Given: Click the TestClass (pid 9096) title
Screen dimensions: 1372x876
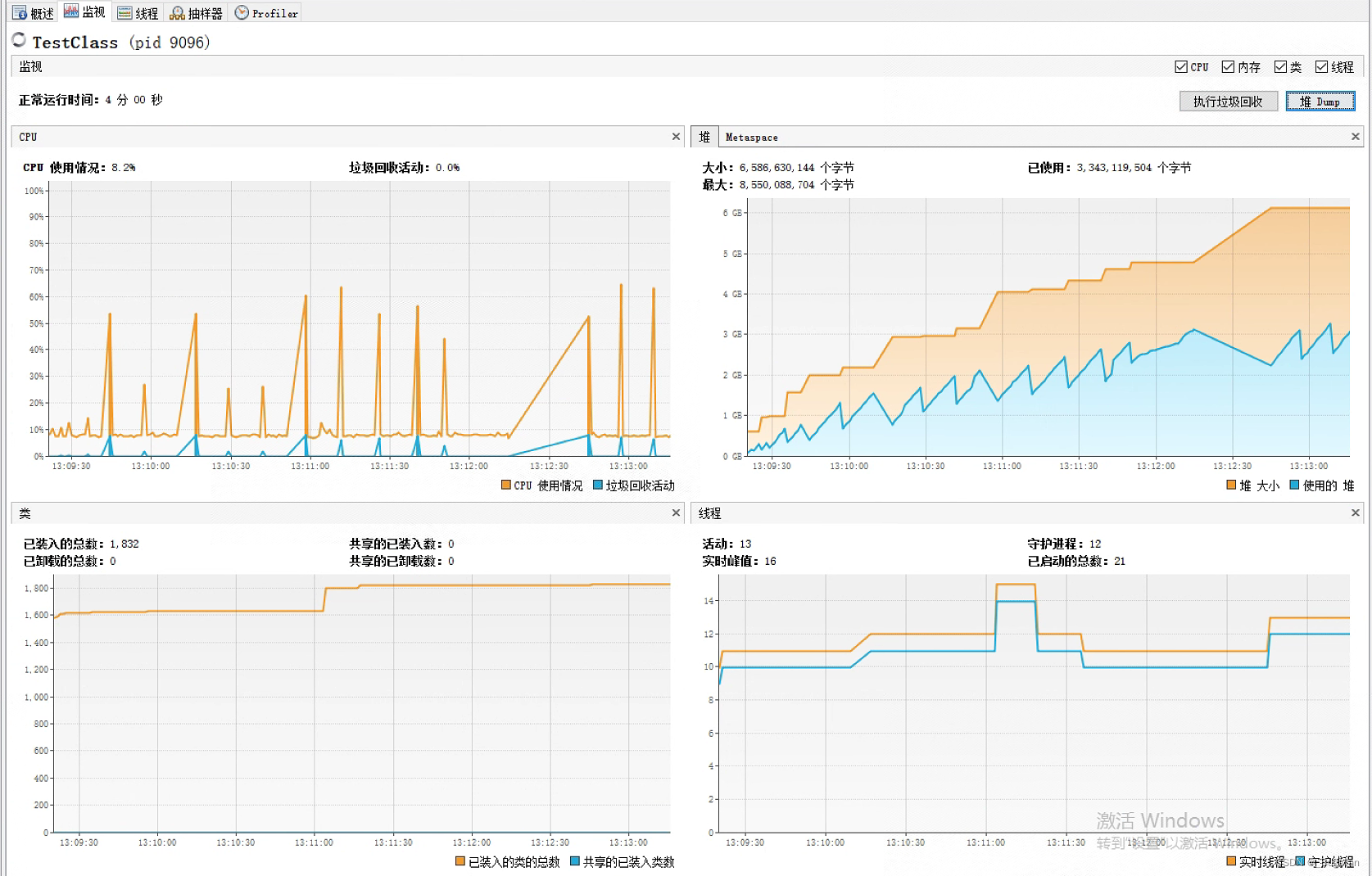Looking at the screenshot, I should pyautogui.click(x=121, y=42).
